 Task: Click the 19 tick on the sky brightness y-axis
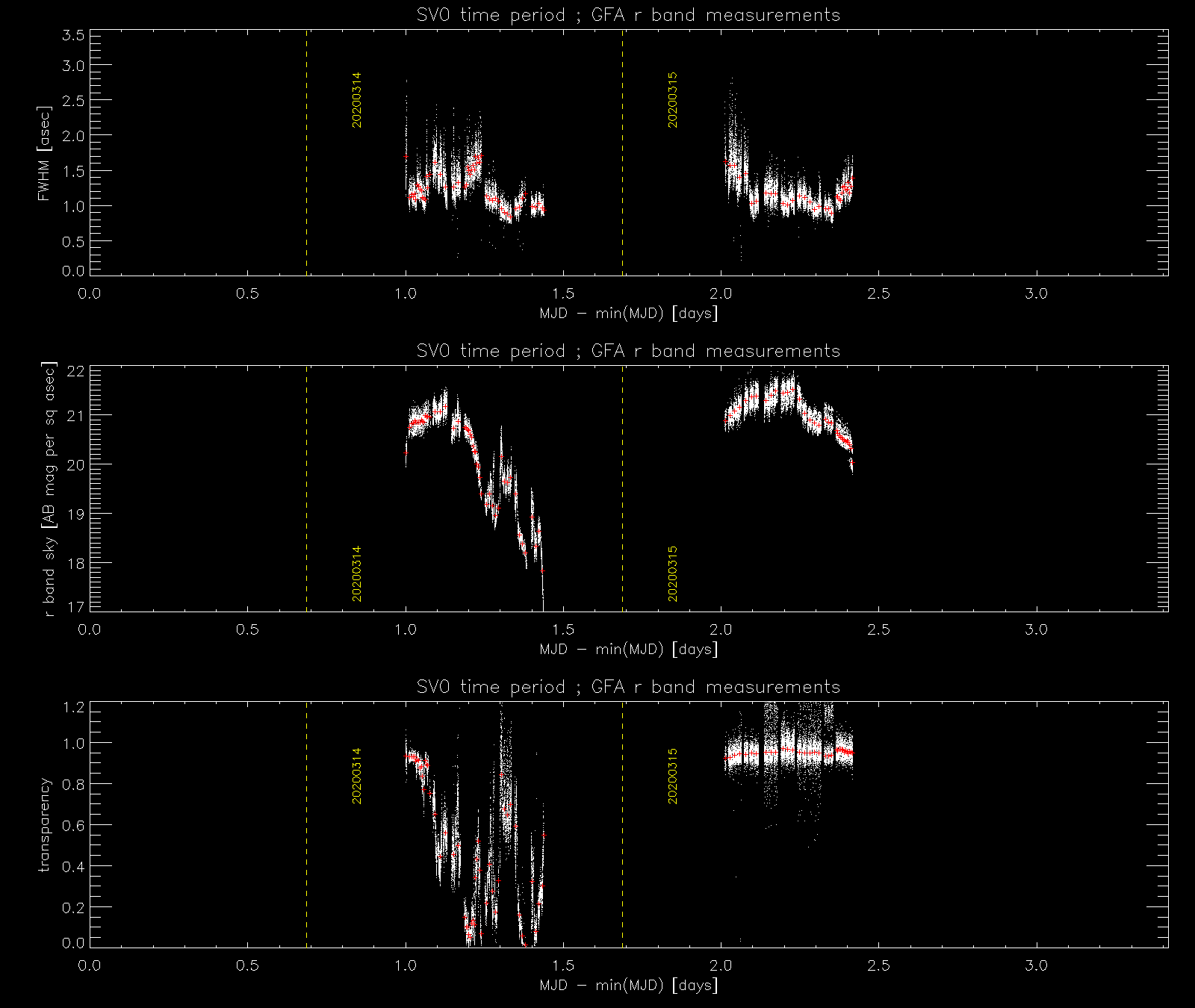pyautogui.click(x=76, y=513)
